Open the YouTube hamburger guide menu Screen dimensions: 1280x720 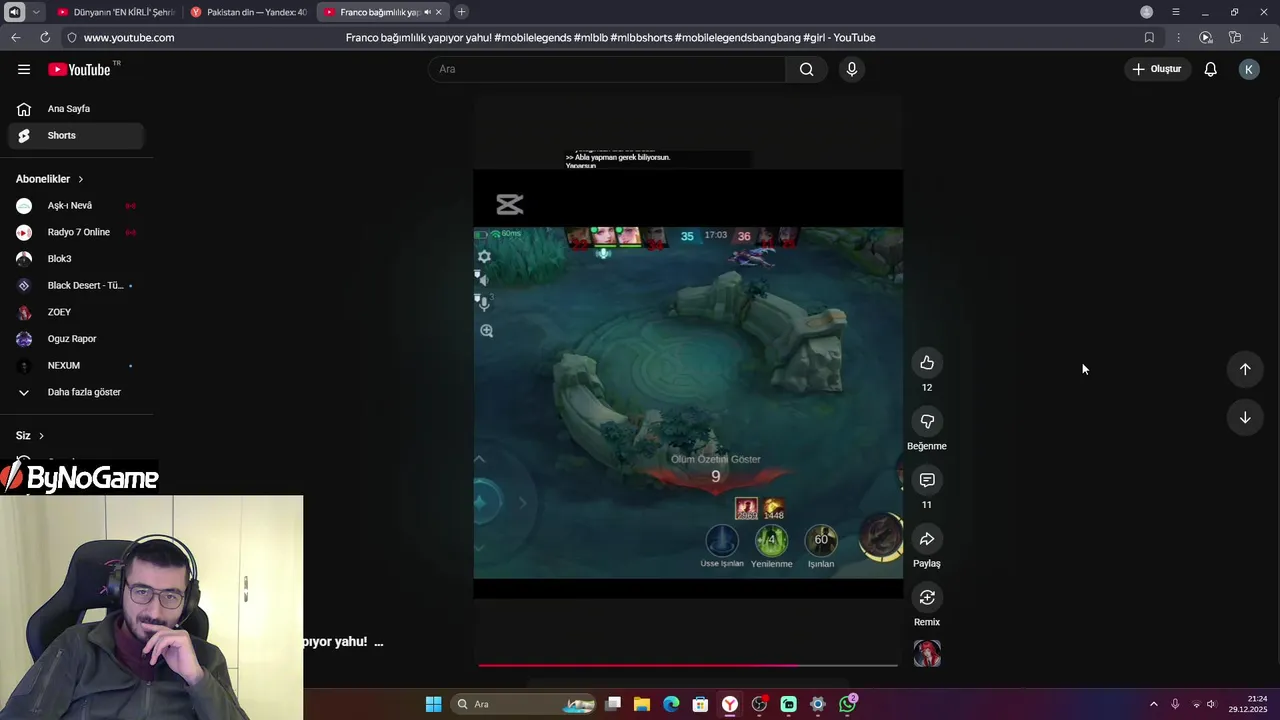point(24,69)
